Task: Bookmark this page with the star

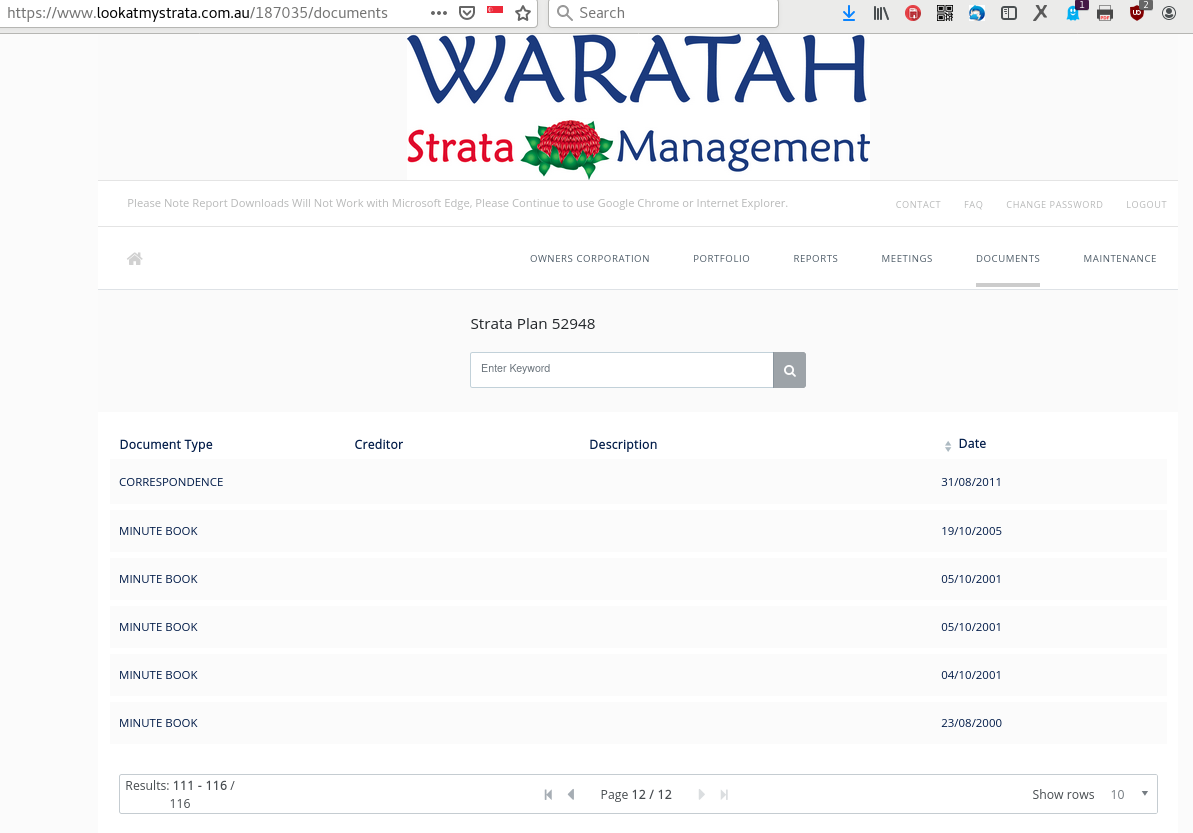Action: coord(523,13)
